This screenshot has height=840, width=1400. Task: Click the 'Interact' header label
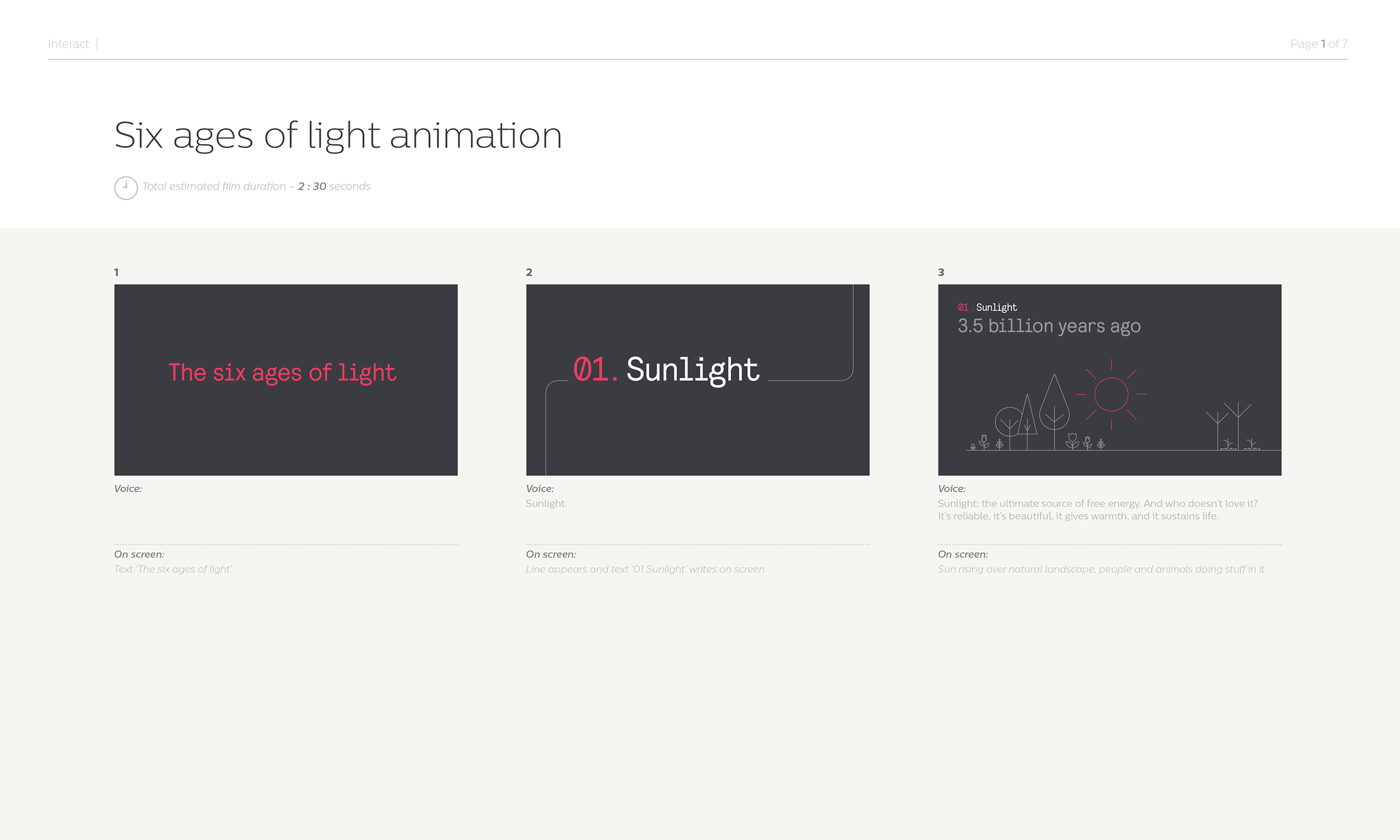point(68,44)
